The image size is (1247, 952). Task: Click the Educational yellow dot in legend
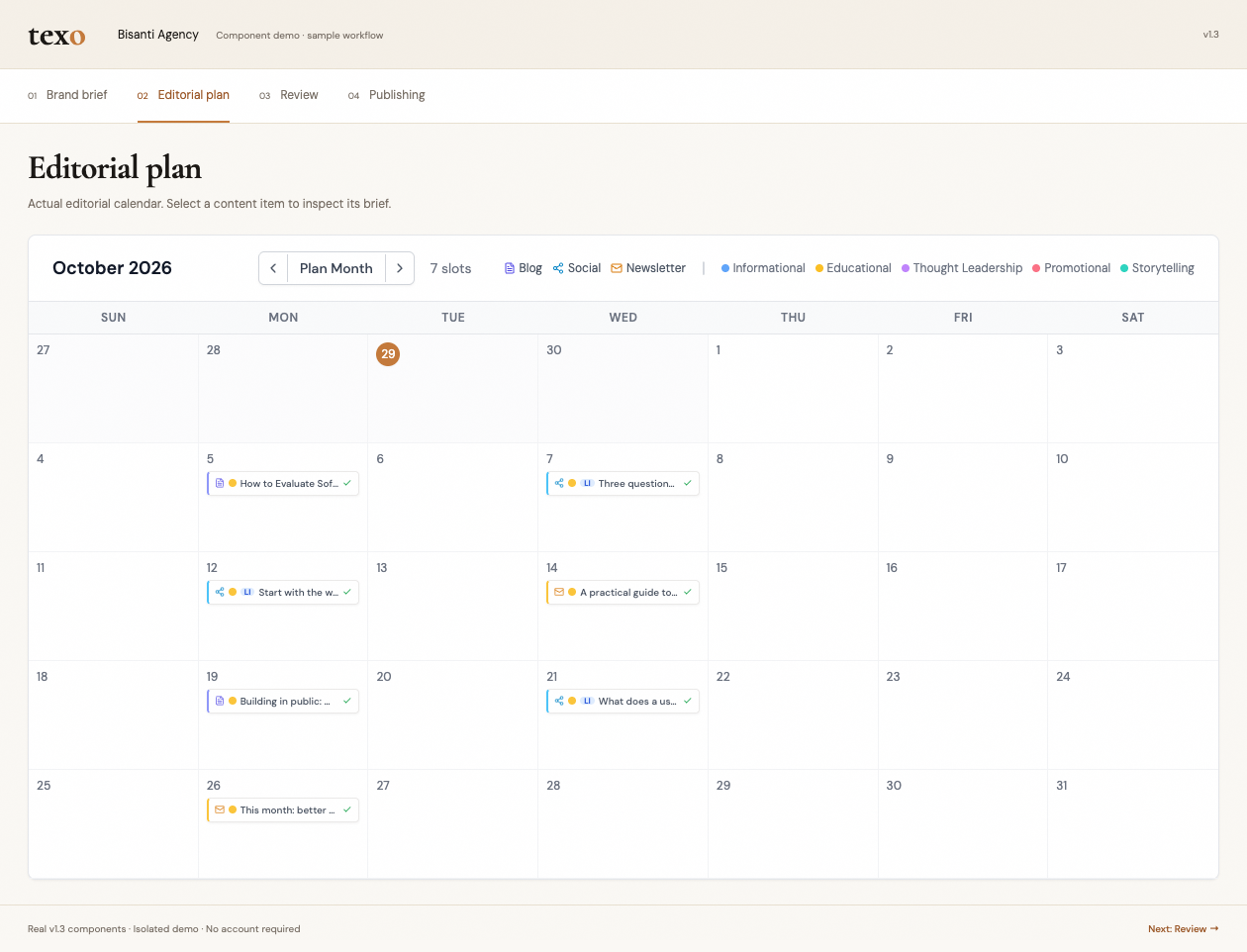point(819,268)
